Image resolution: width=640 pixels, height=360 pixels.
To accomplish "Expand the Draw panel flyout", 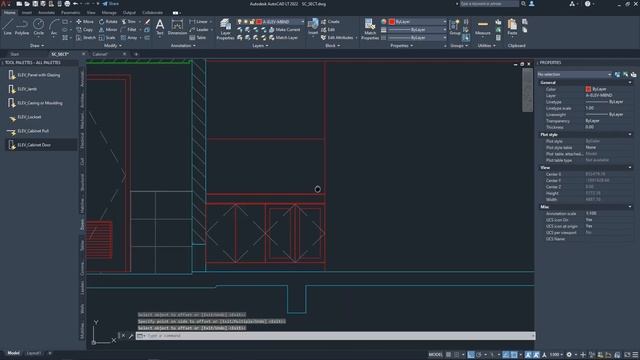I will [37, 46].
